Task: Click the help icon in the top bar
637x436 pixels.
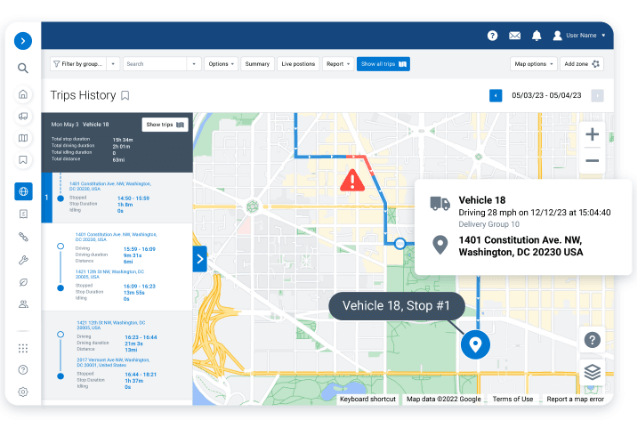Action: pos(492,36)
